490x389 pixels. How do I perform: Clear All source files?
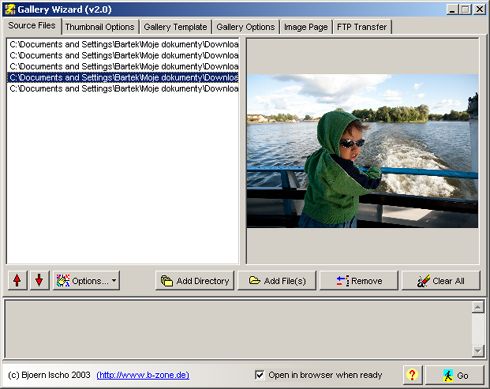(441, 281)
